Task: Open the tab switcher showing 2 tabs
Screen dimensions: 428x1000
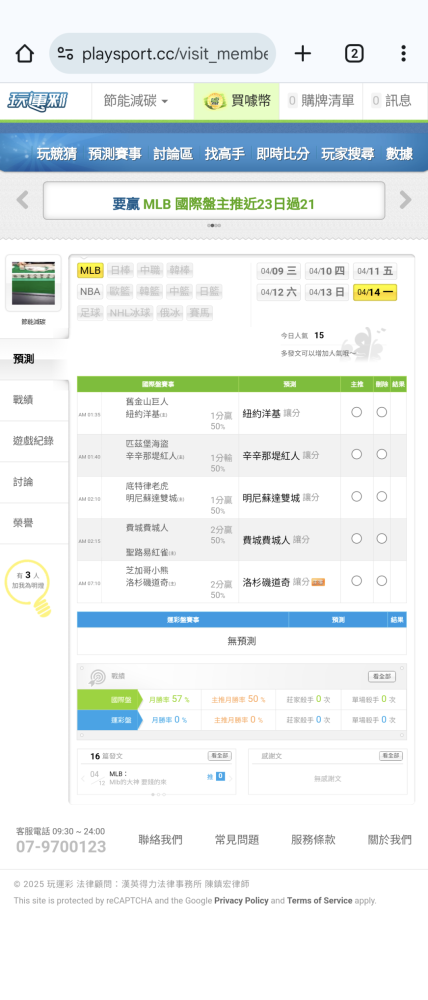Action: click(x=354, y=54)
